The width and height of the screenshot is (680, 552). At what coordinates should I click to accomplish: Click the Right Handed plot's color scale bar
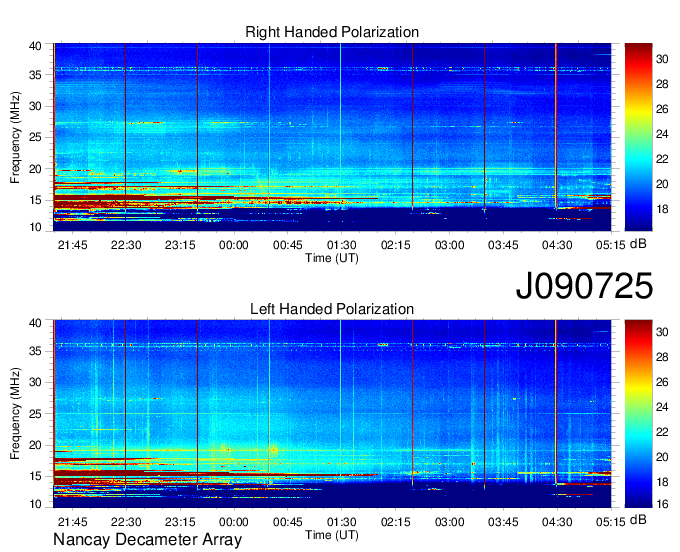[x=638, y=137]
